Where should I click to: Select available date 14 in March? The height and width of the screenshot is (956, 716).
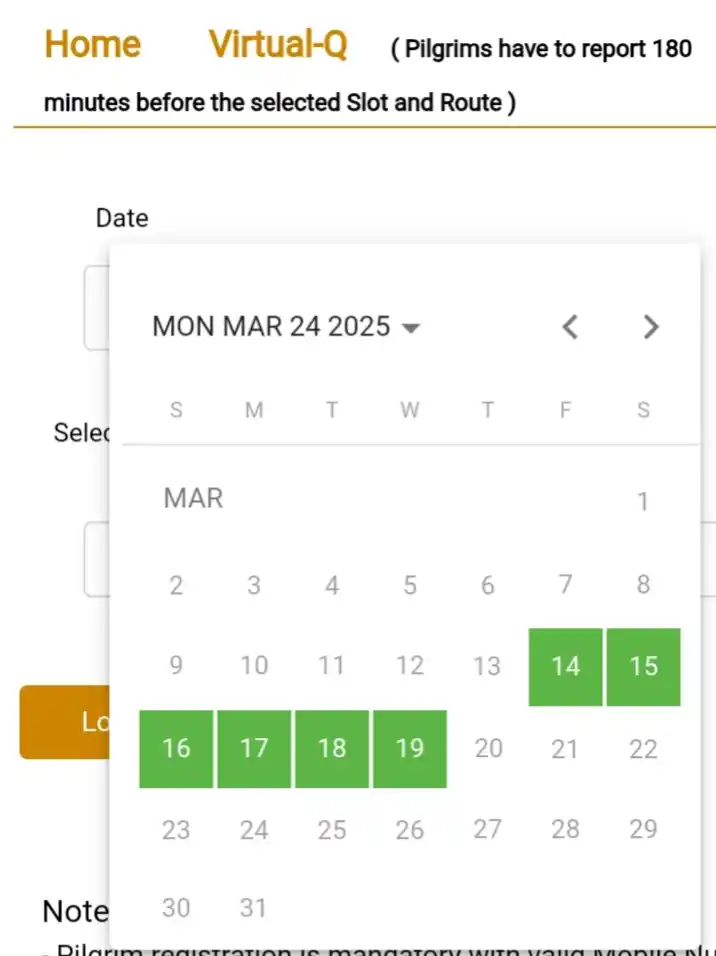[x=565, y=666]
